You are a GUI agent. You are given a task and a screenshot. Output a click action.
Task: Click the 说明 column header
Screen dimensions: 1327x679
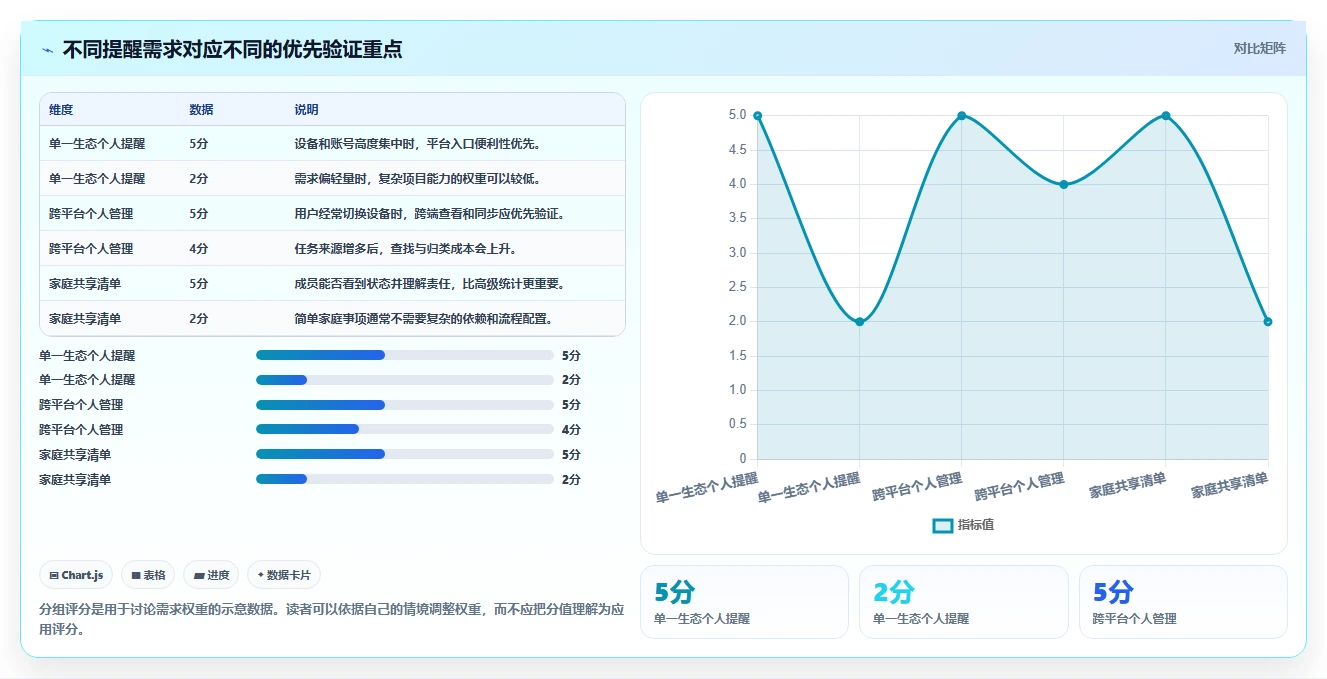(x=306, y=110)
